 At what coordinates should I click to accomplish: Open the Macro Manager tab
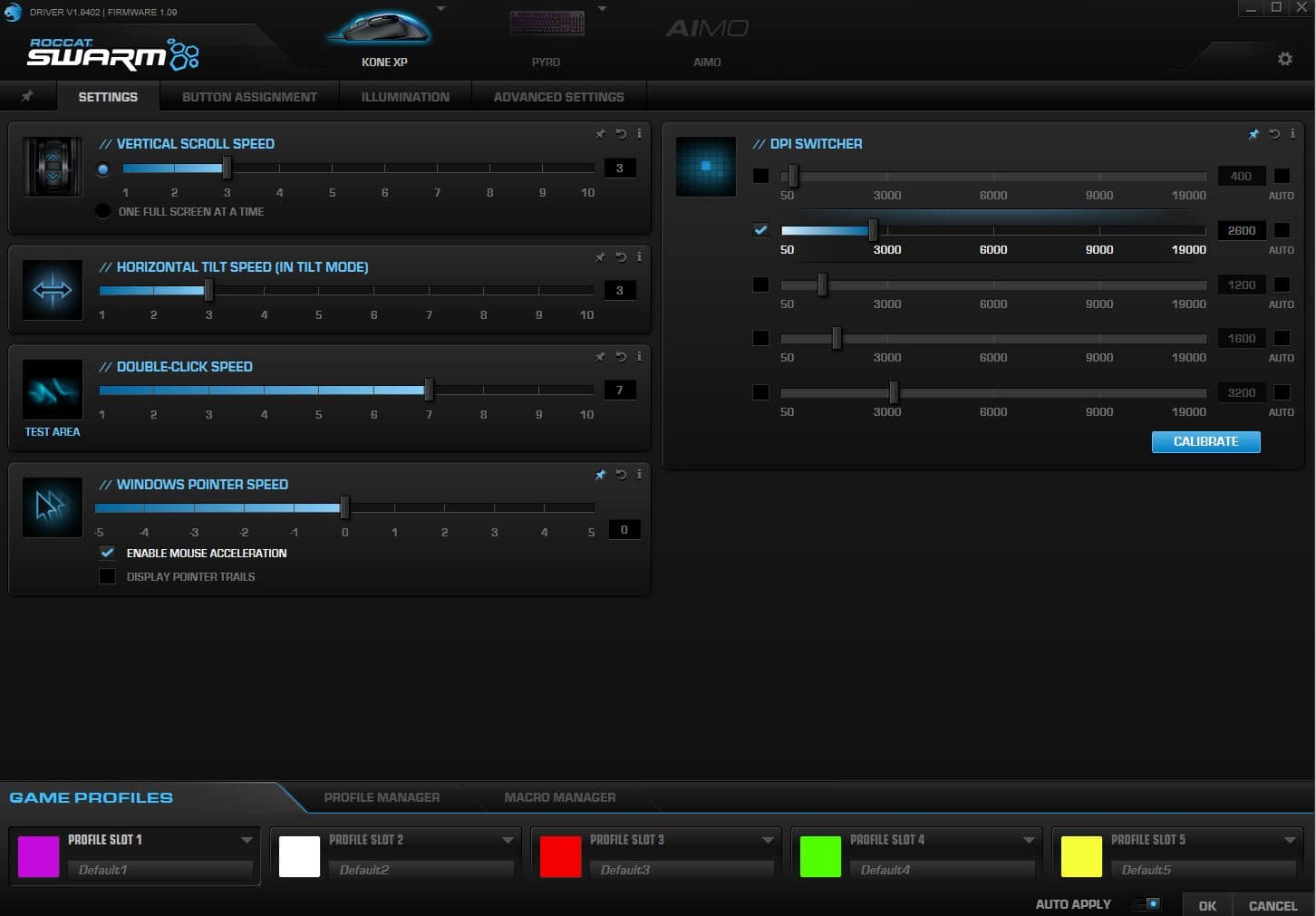559,797
